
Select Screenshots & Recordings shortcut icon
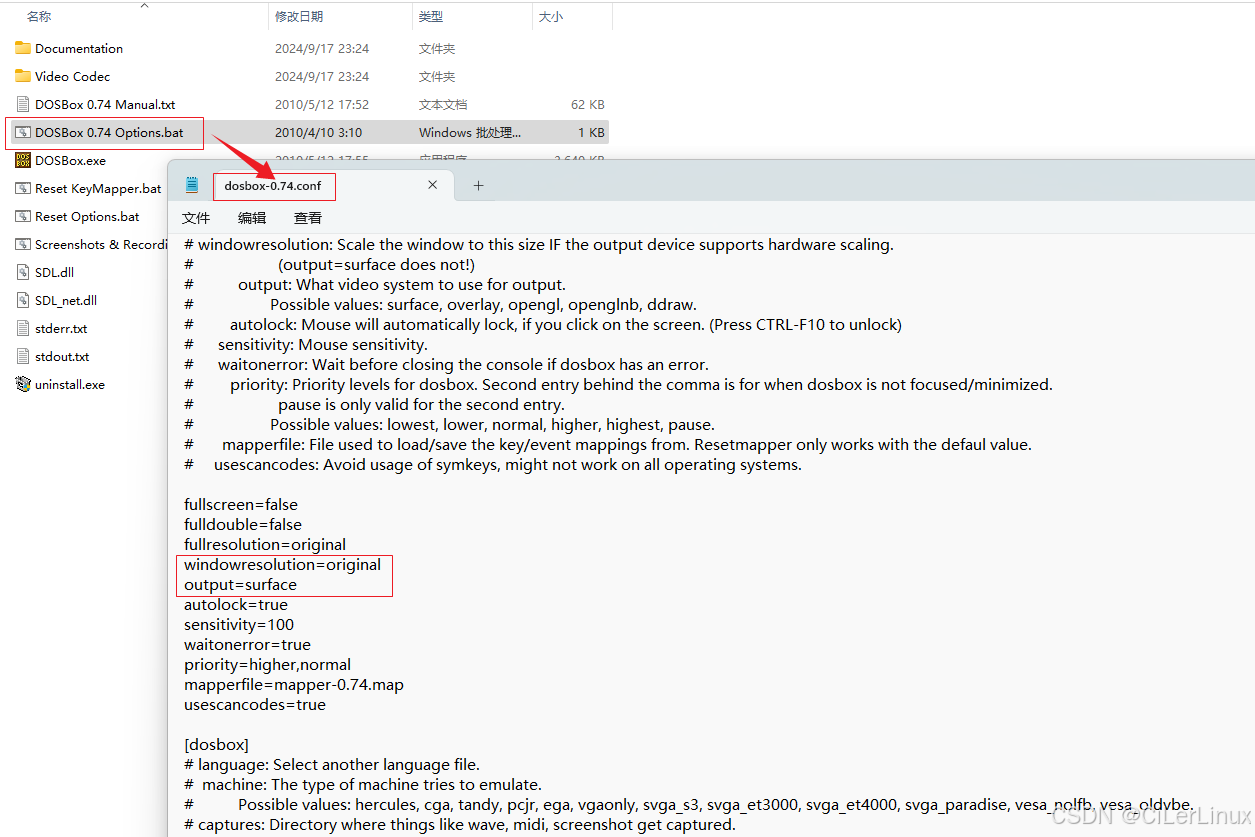23,244
